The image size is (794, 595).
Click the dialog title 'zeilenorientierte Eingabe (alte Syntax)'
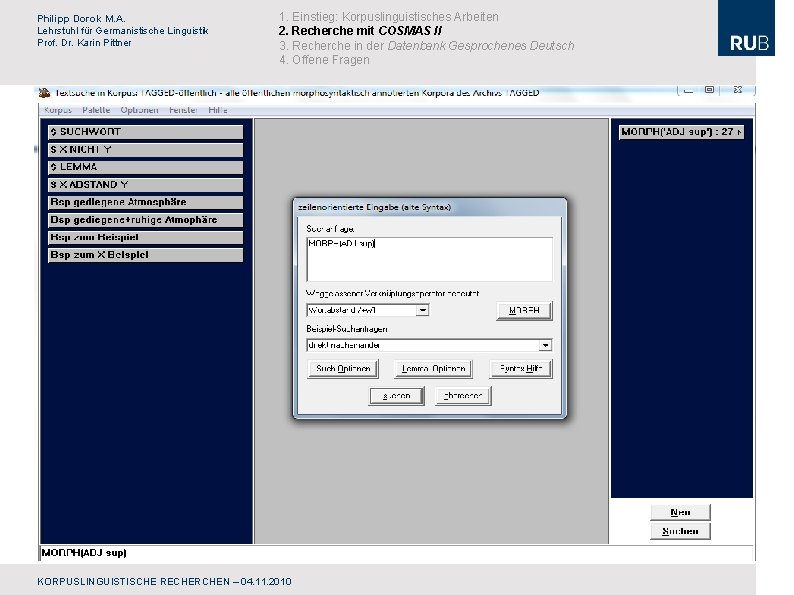pyautogui.click(x=374, y=207)
